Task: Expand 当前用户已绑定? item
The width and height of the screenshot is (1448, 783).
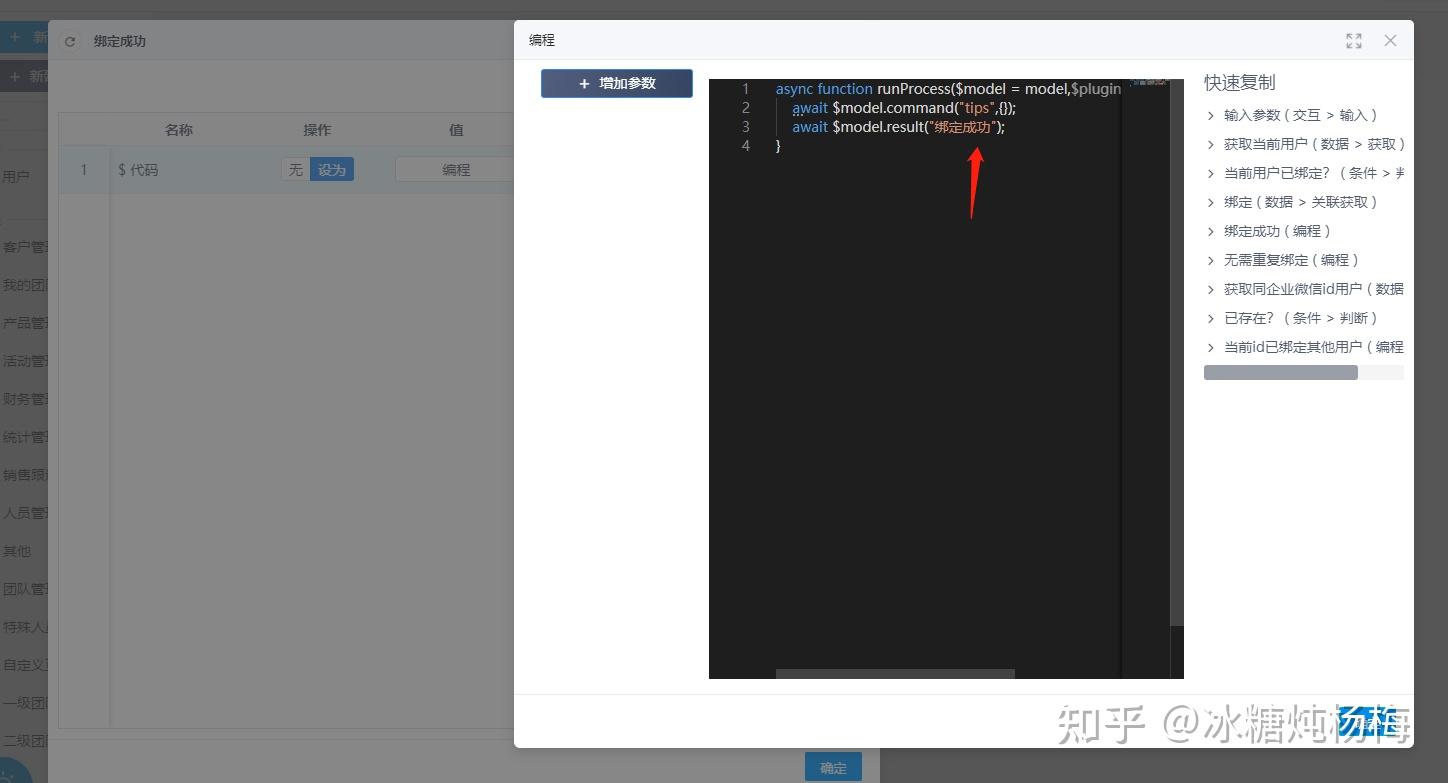Action: tap(1211, 174)
